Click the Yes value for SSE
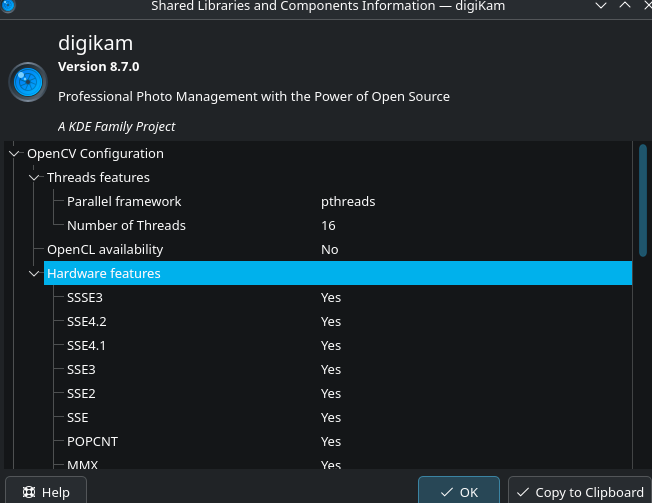Viewport: 652px width, 503px height. coord(331,418)
